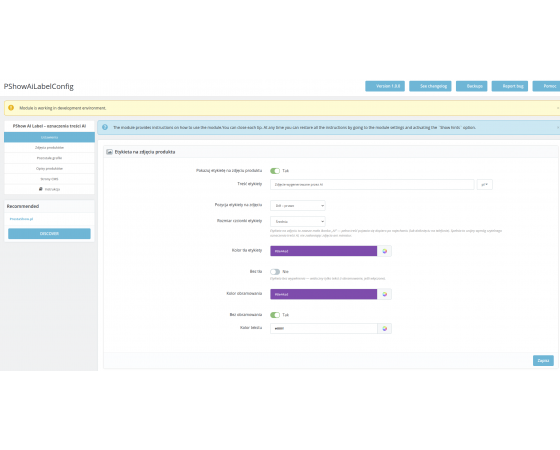Toggle Pokazuj etykietę na zdjęciu produktu switch
This screenshot has height=450, width=560.
tap(275, 171)
